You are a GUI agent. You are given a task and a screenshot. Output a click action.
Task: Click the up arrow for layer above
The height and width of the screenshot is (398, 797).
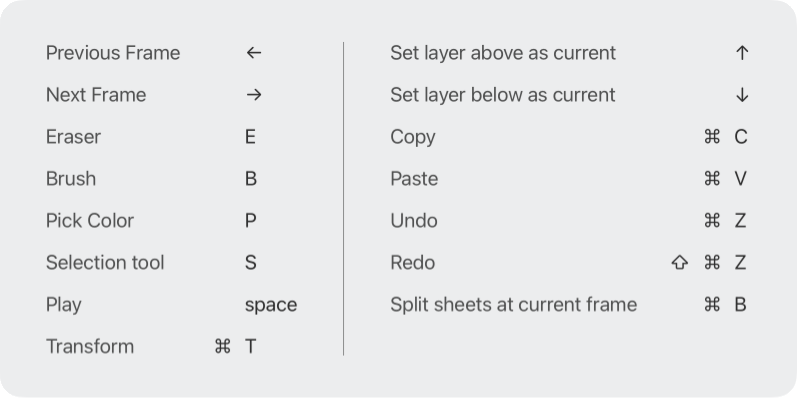tap(742, 52)
